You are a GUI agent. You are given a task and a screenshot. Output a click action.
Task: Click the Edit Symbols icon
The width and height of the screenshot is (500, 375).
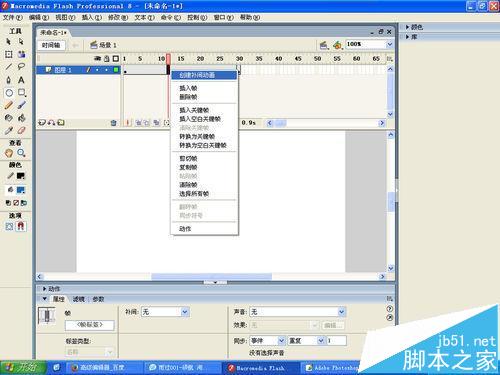pos(337,45)
